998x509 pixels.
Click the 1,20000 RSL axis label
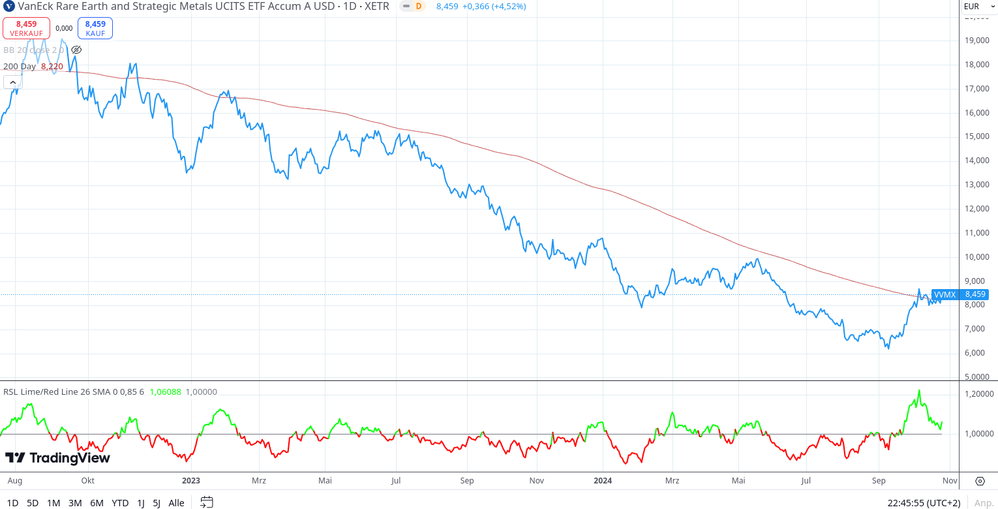978,394
